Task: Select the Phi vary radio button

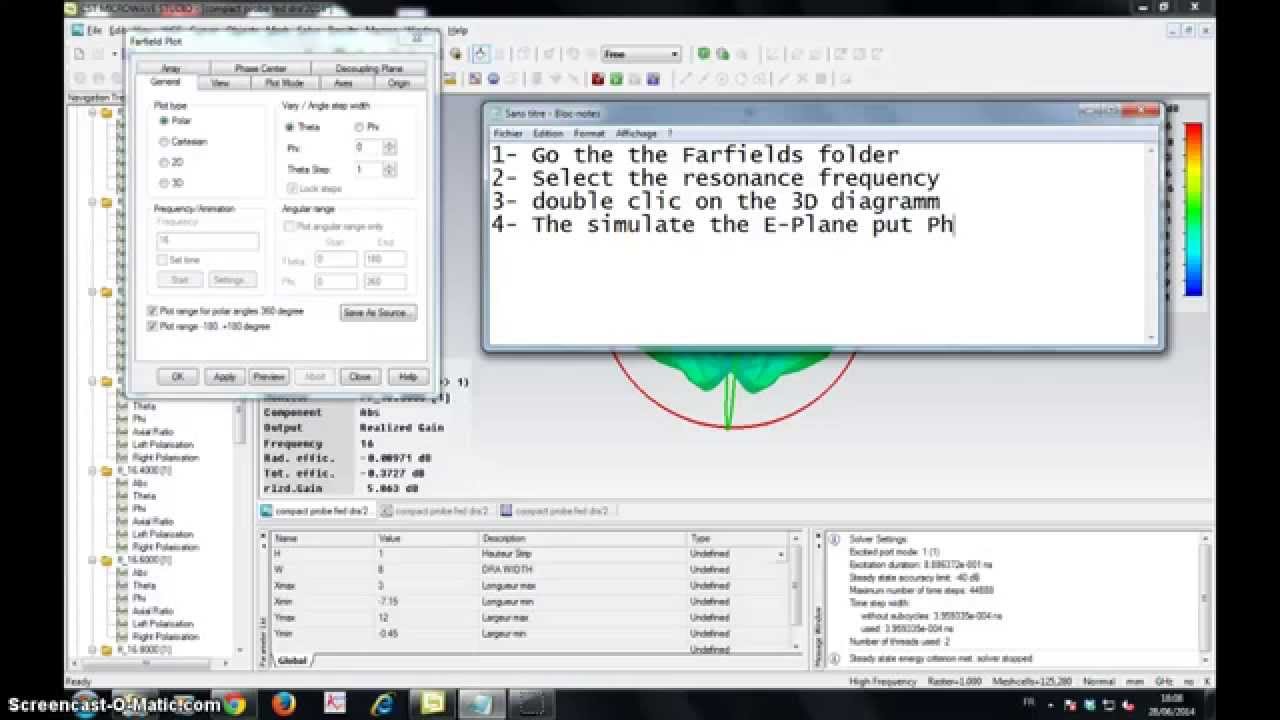Action: point(359,127)
